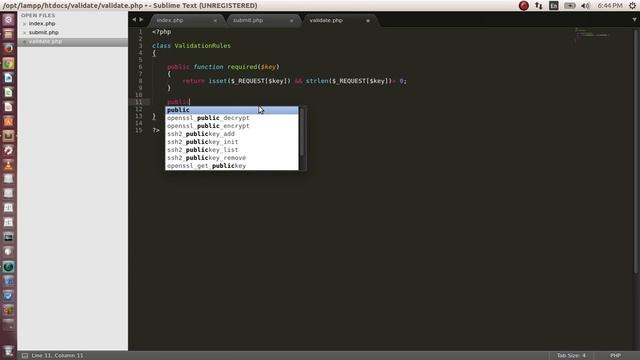The height and width of the screenshot is (360, 640).
Task: Launch Firefox from the dock
Action: (x=8, y=49)
